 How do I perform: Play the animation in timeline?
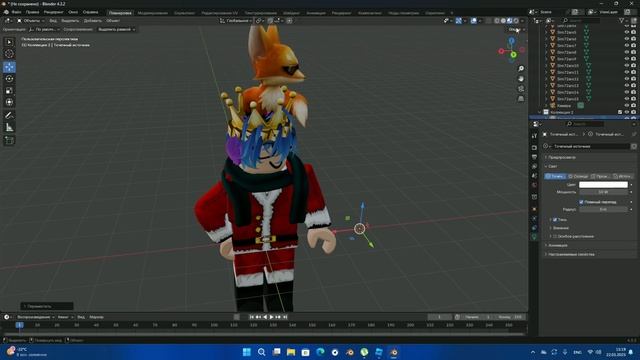271,317
